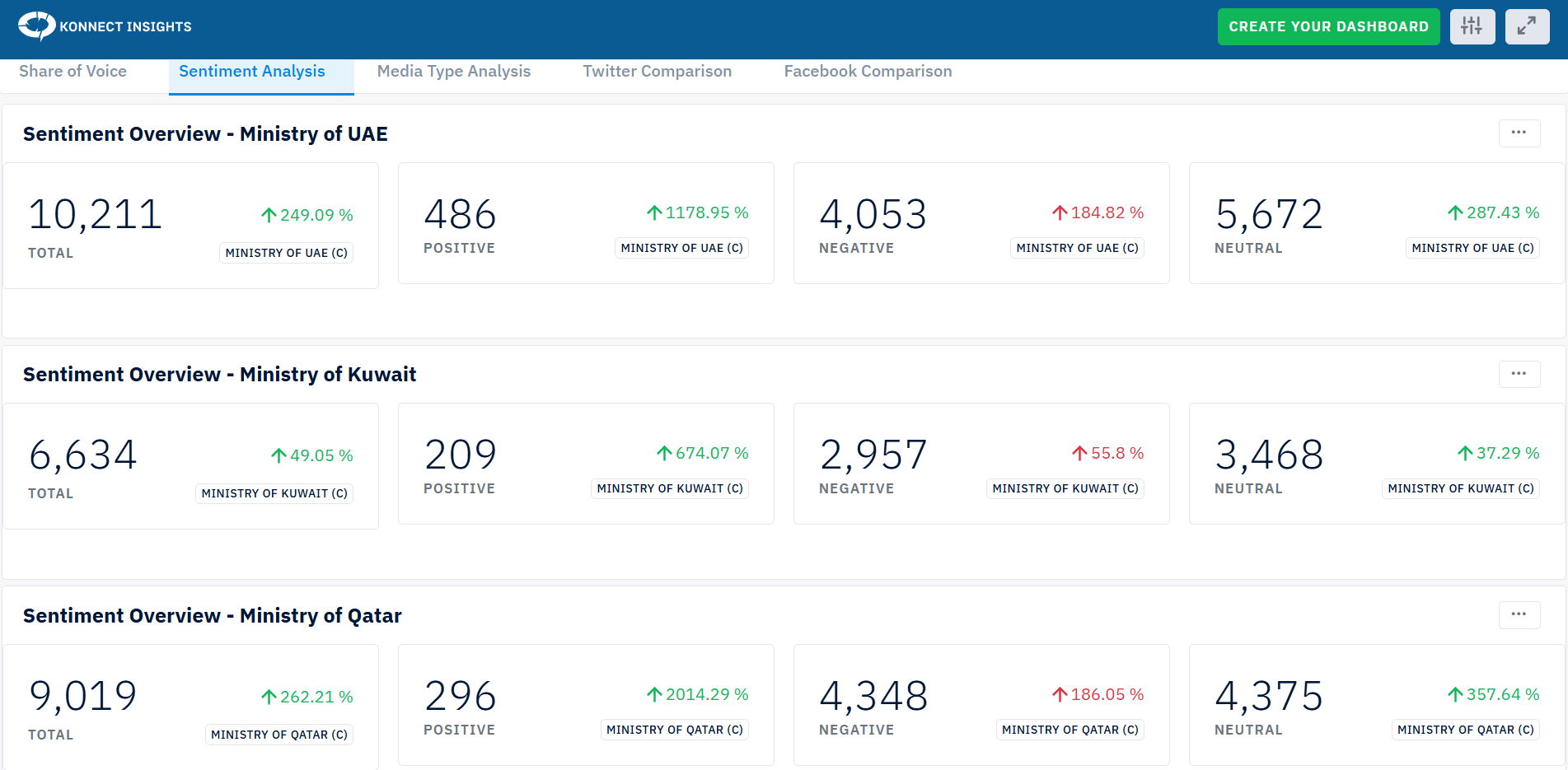Select the MINISTRY OF UAE (C) tag under Total
The height and width of the screenshot is (770, 1568).
click(286, 252)
